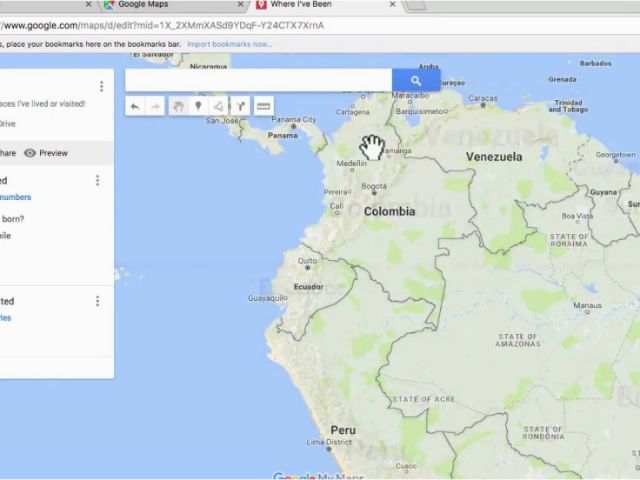Screen dimensions: 640x480
Task: Click the Import bookmarks now link
Action: pos(229,44)
